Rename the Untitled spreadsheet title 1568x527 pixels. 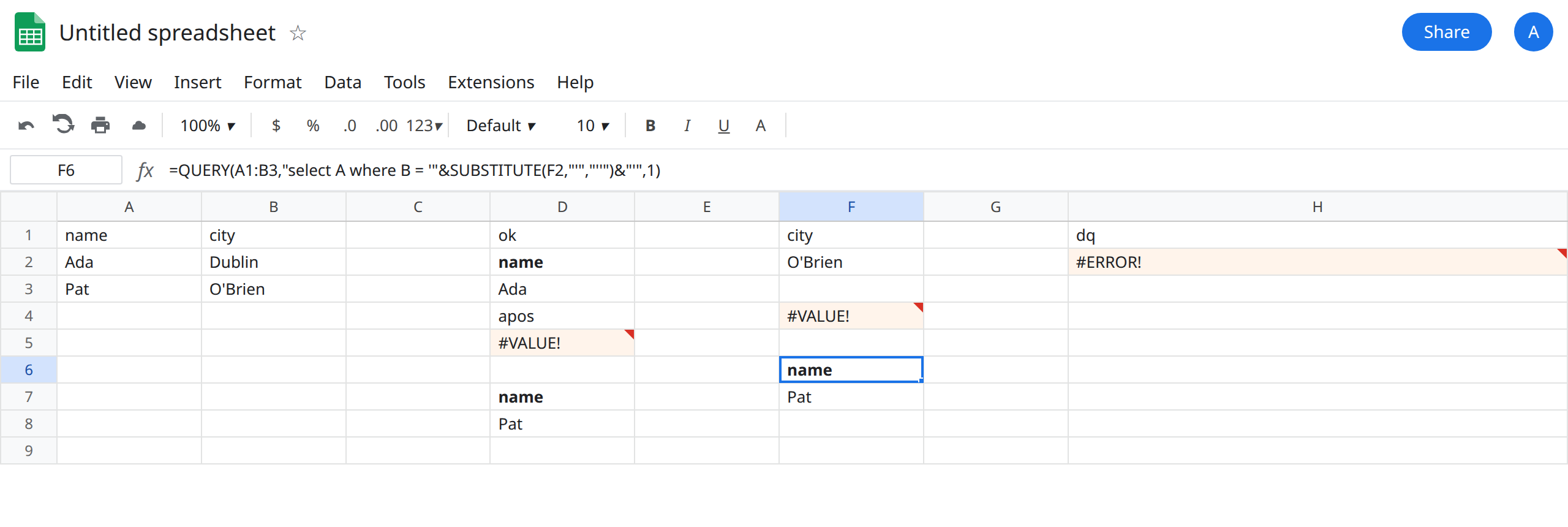click(x=167, y=32)
